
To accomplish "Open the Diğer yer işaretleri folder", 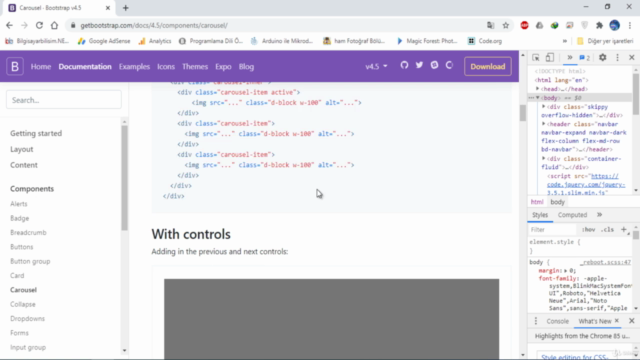I will point(605,41).
